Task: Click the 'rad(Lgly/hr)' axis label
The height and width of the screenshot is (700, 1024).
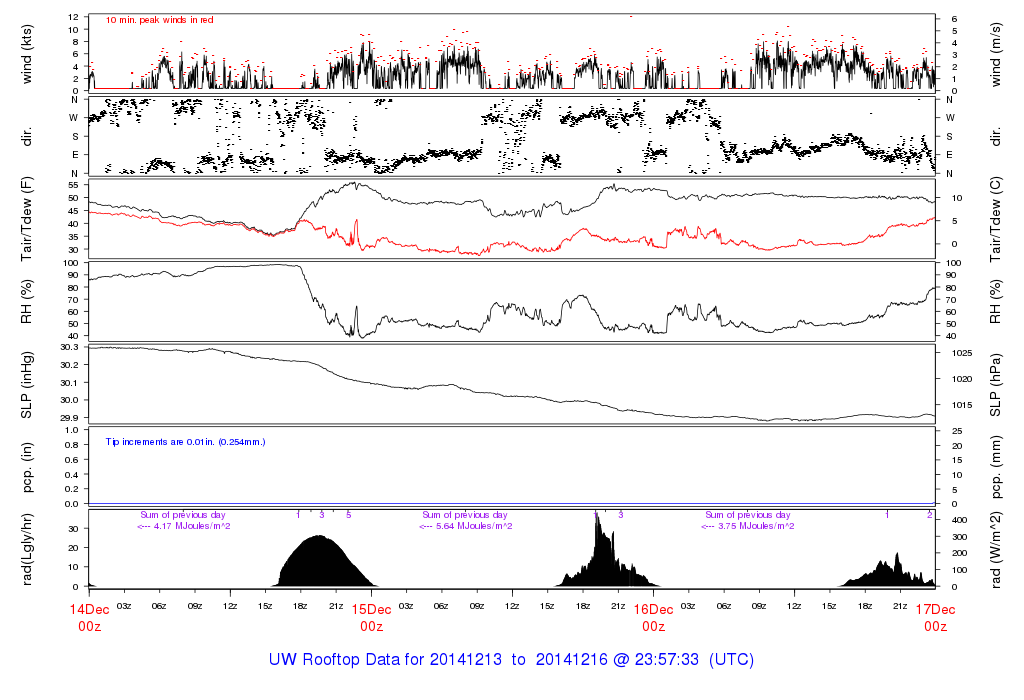Action: point(27,549)
